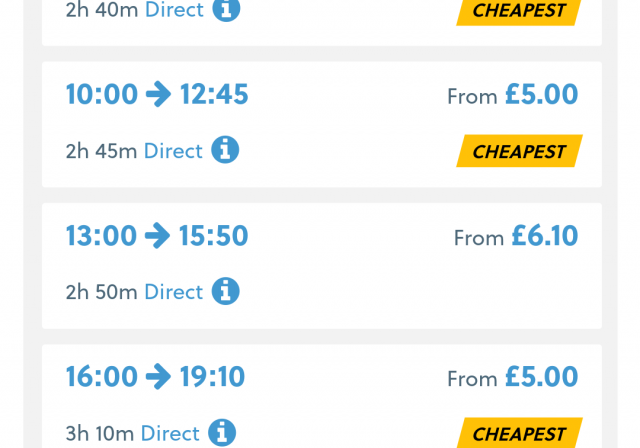Screen dimensions: 640x448
Task: Click the Direct link on 2h 50m journey
Action: 173,292
